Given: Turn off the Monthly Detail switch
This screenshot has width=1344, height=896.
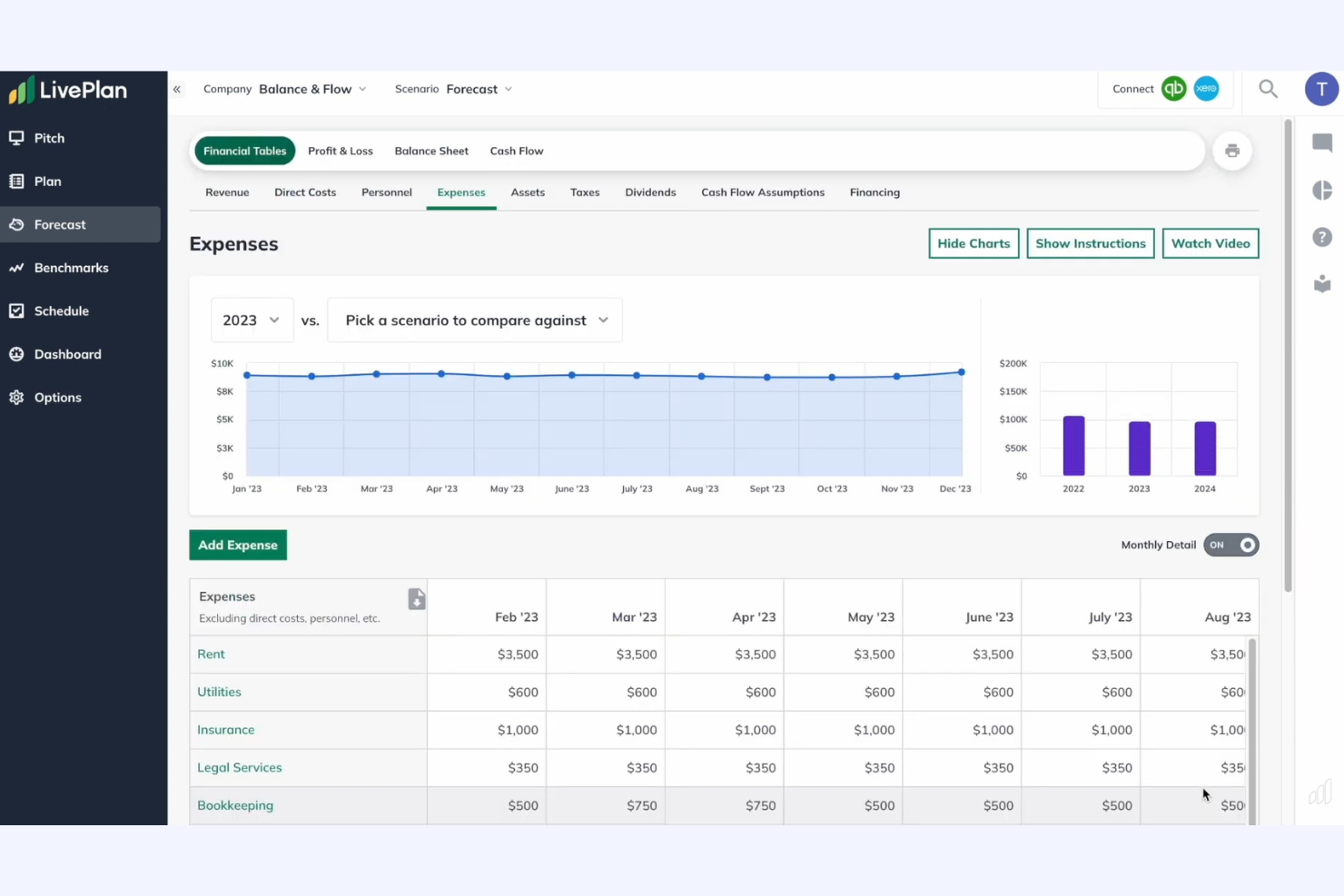Looking at the screenshot, I should [1230, 545].
